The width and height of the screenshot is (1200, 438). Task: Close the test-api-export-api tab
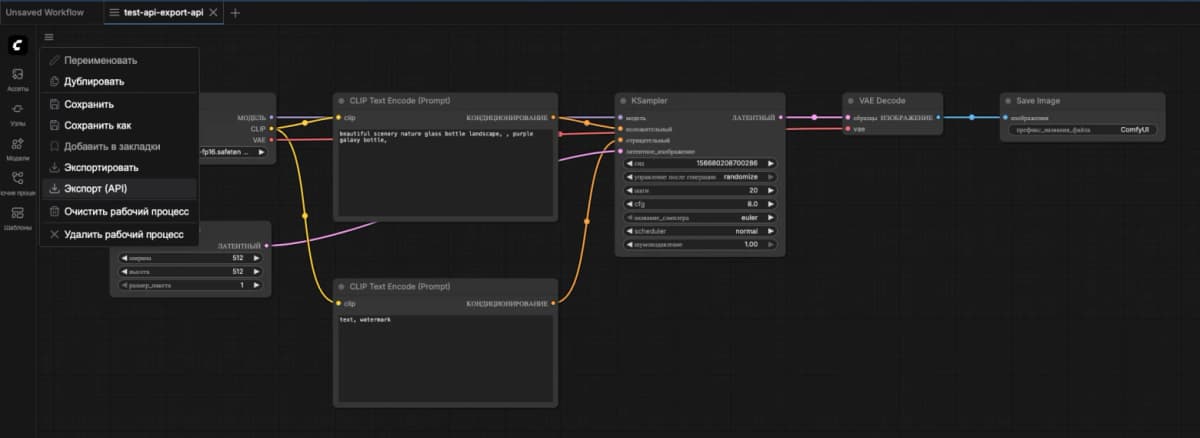[x=213, y=13]
